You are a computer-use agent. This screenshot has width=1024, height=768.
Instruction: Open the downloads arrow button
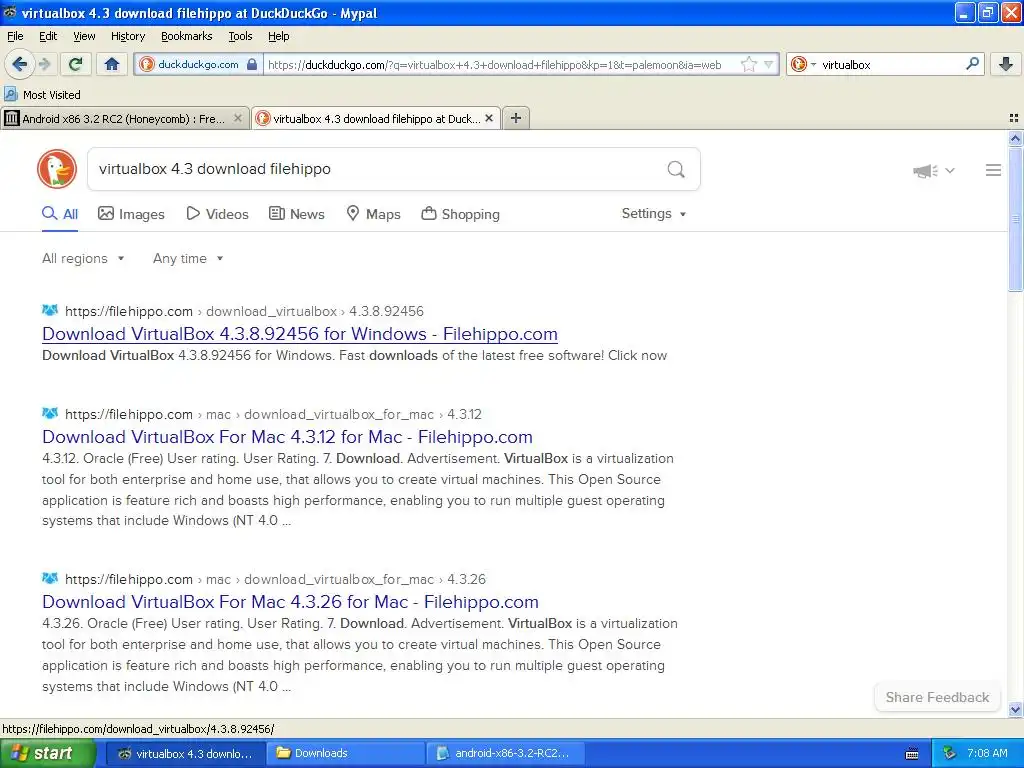pyautogui.click(x=1006, y=64)
